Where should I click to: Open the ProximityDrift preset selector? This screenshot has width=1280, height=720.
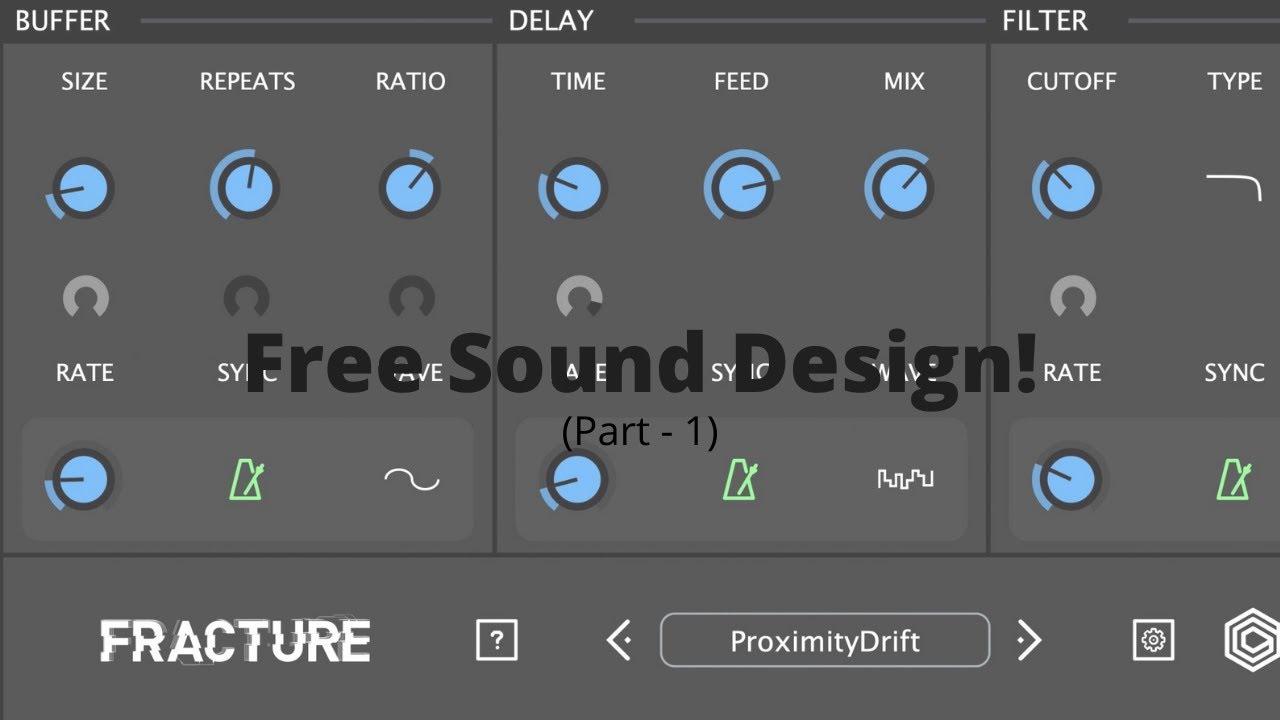[x=825, y=640]
